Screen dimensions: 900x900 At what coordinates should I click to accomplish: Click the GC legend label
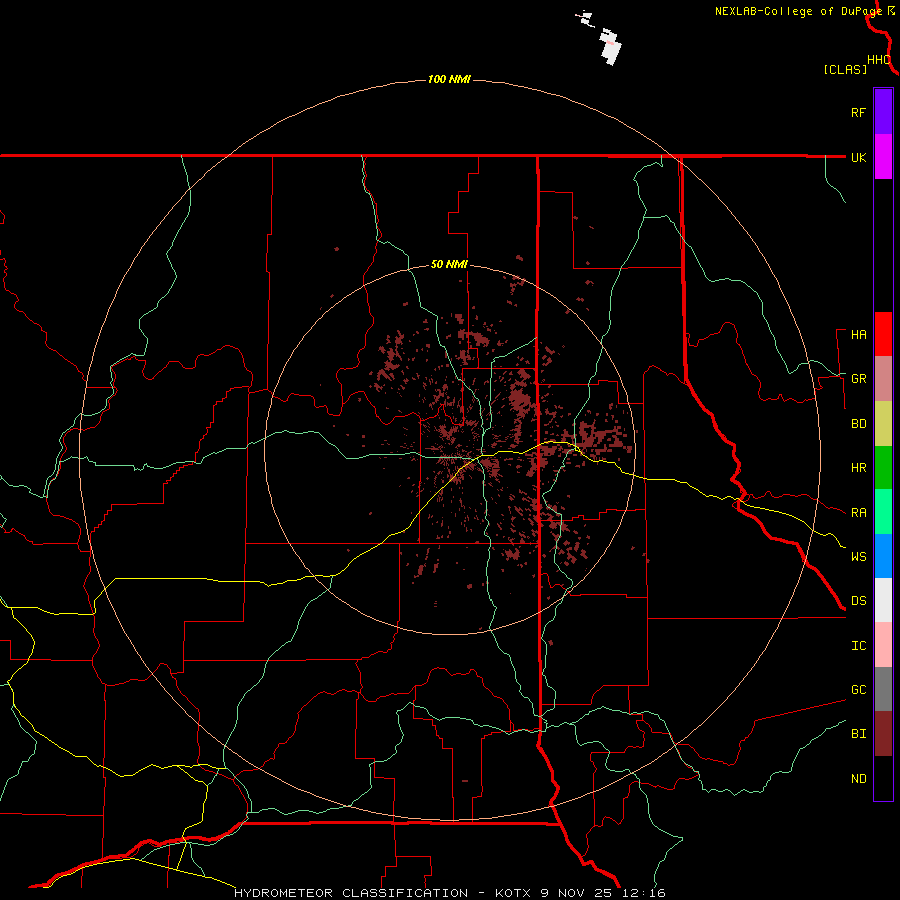point(858,690)
